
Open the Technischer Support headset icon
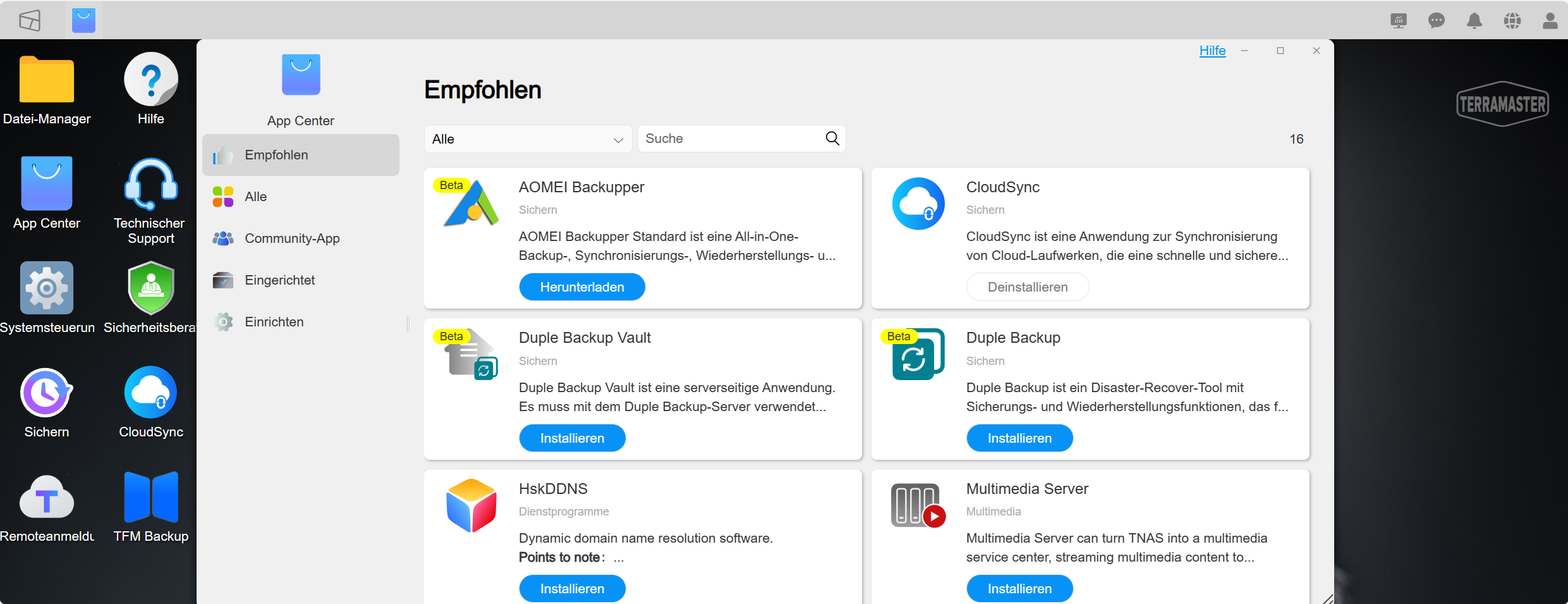pos(150,184)
